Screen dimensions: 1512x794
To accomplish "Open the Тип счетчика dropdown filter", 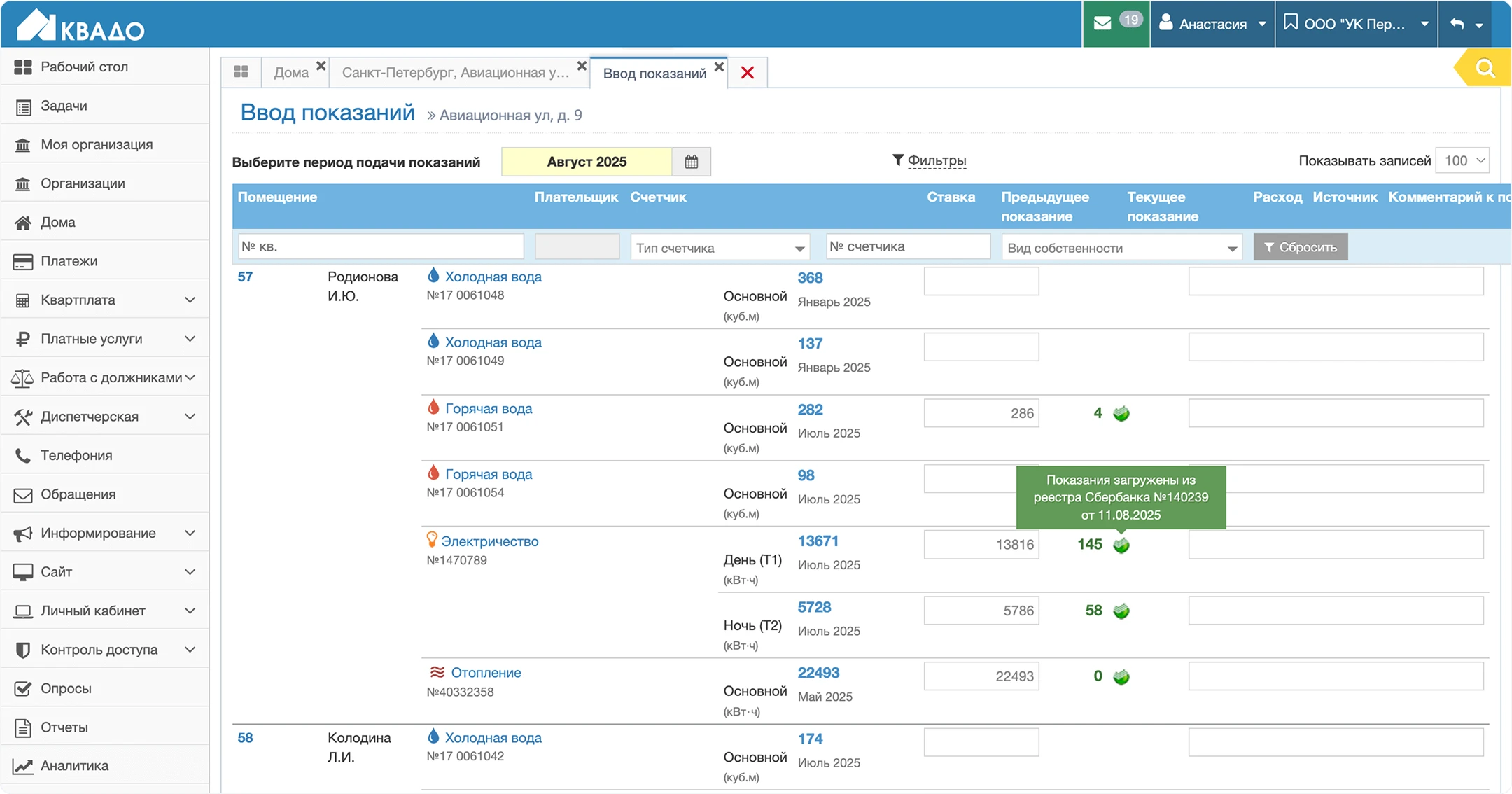I will coord(720,248).
